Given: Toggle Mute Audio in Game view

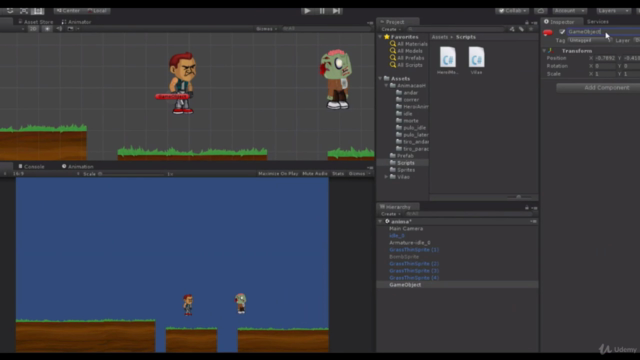Looking at the screenshot, I should (x=315, y=174).
